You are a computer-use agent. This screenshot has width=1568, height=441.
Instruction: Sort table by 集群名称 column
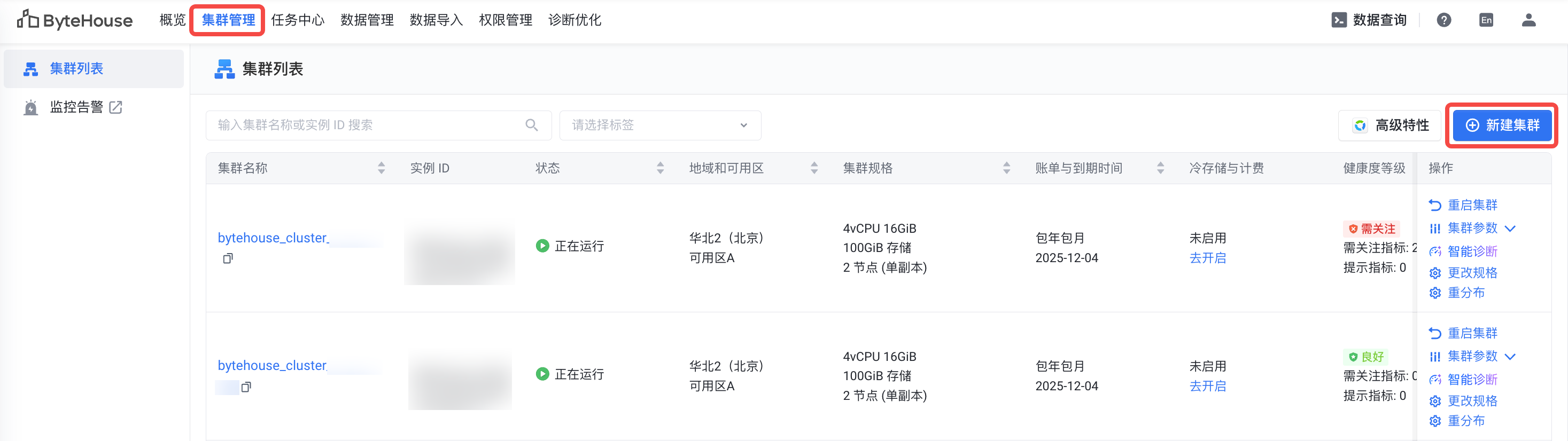coord(381,169)
